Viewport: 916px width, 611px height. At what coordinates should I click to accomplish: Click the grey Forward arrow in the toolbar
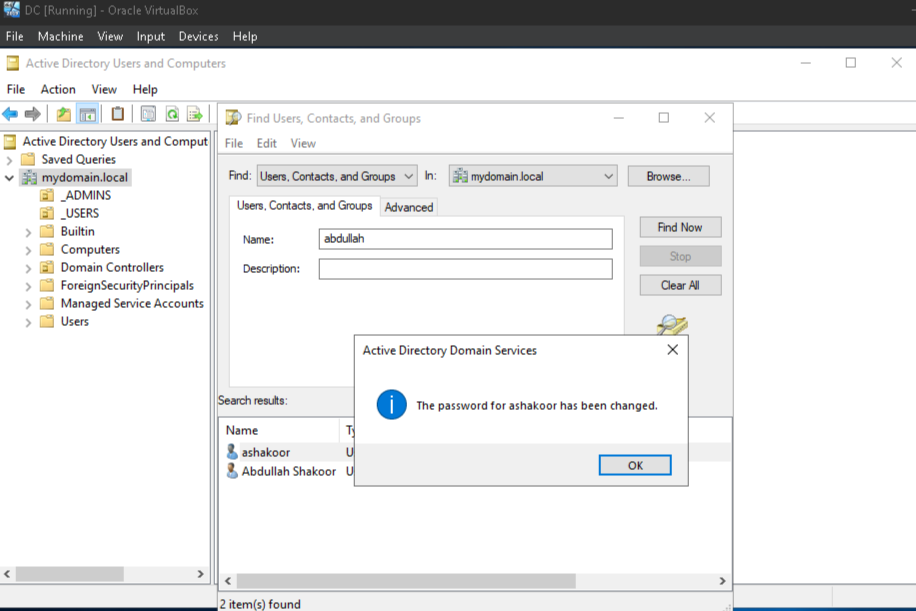[33, 114]
